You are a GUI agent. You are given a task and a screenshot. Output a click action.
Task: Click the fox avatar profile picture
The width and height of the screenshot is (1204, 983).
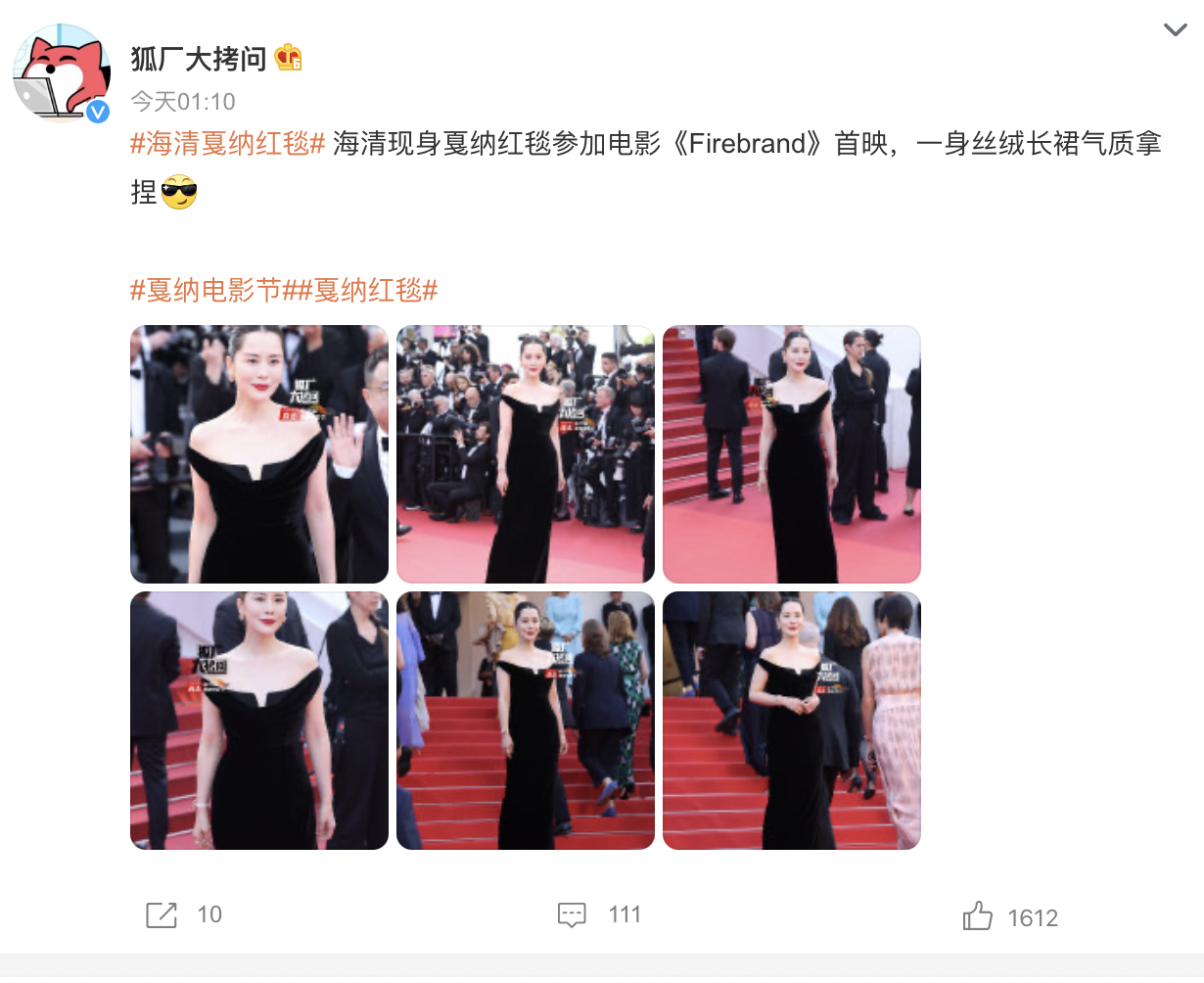62,73
